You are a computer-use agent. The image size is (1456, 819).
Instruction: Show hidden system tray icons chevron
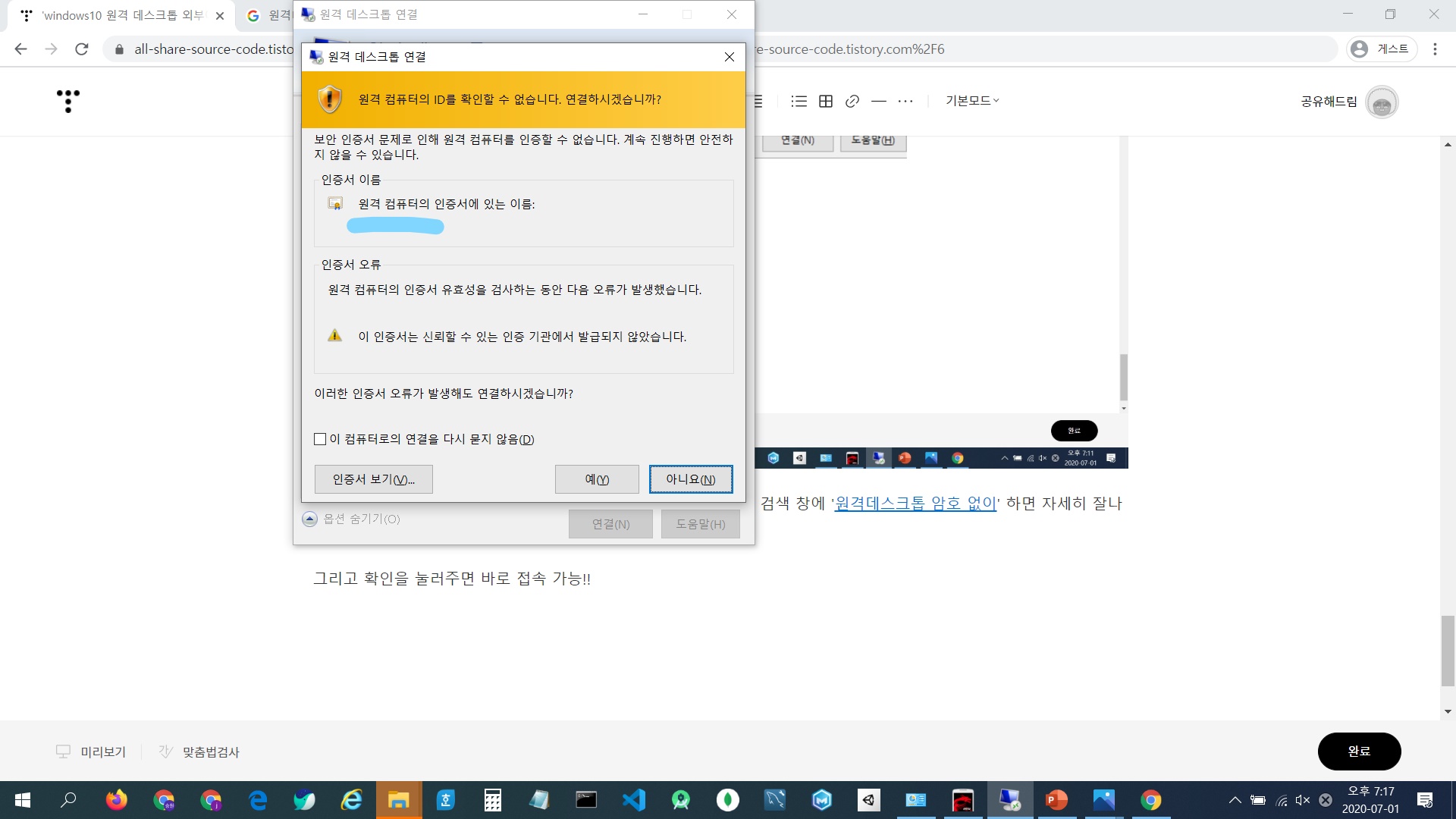tap(1235, 800)
